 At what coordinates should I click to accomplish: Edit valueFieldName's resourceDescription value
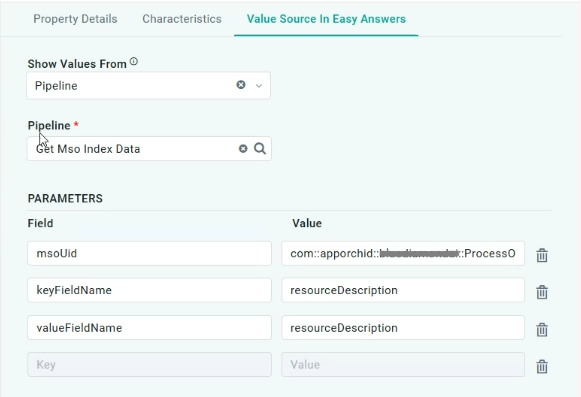pyautogui.click(x=403, y=328)
